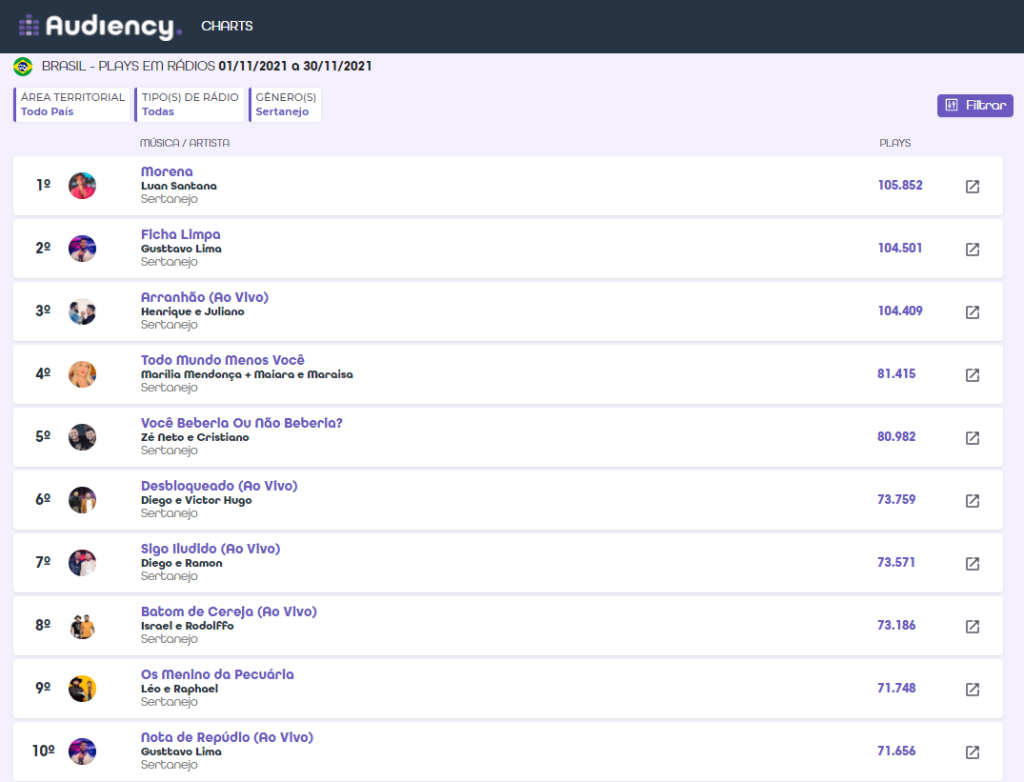
Task: Click the Audiency logo in header
Action: 100,26
